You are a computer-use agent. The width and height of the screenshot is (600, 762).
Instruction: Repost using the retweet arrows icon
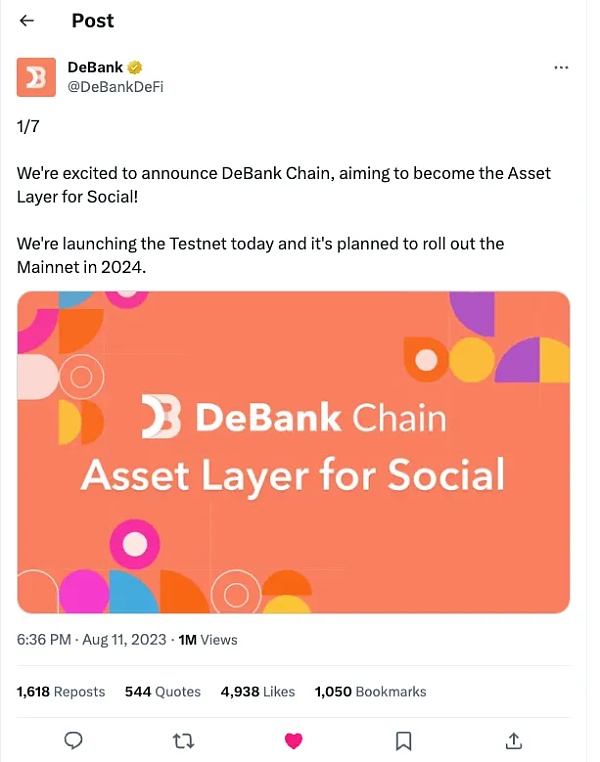tap(184, 741)
